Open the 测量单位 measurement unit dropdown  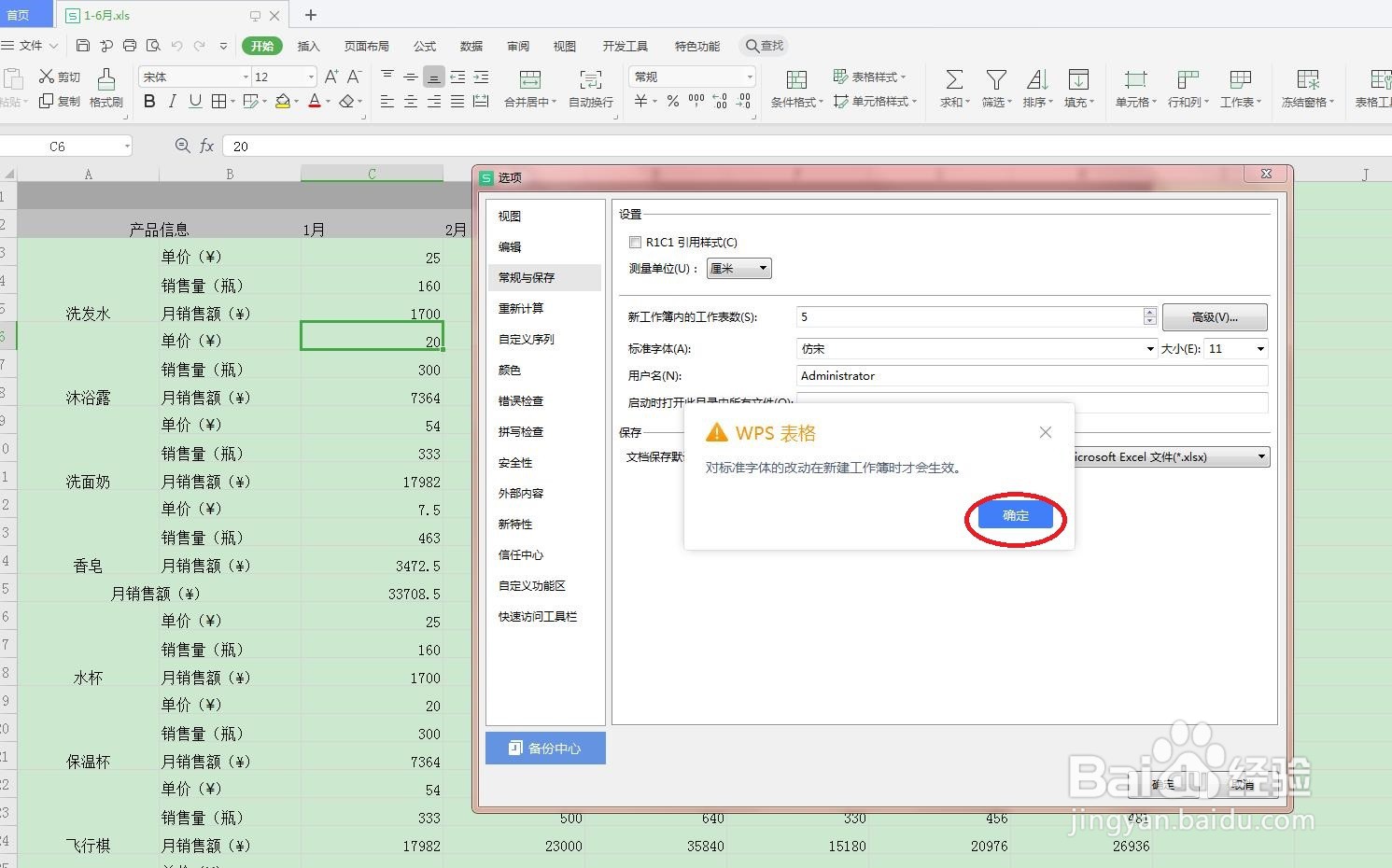click(x=738, y=268)
